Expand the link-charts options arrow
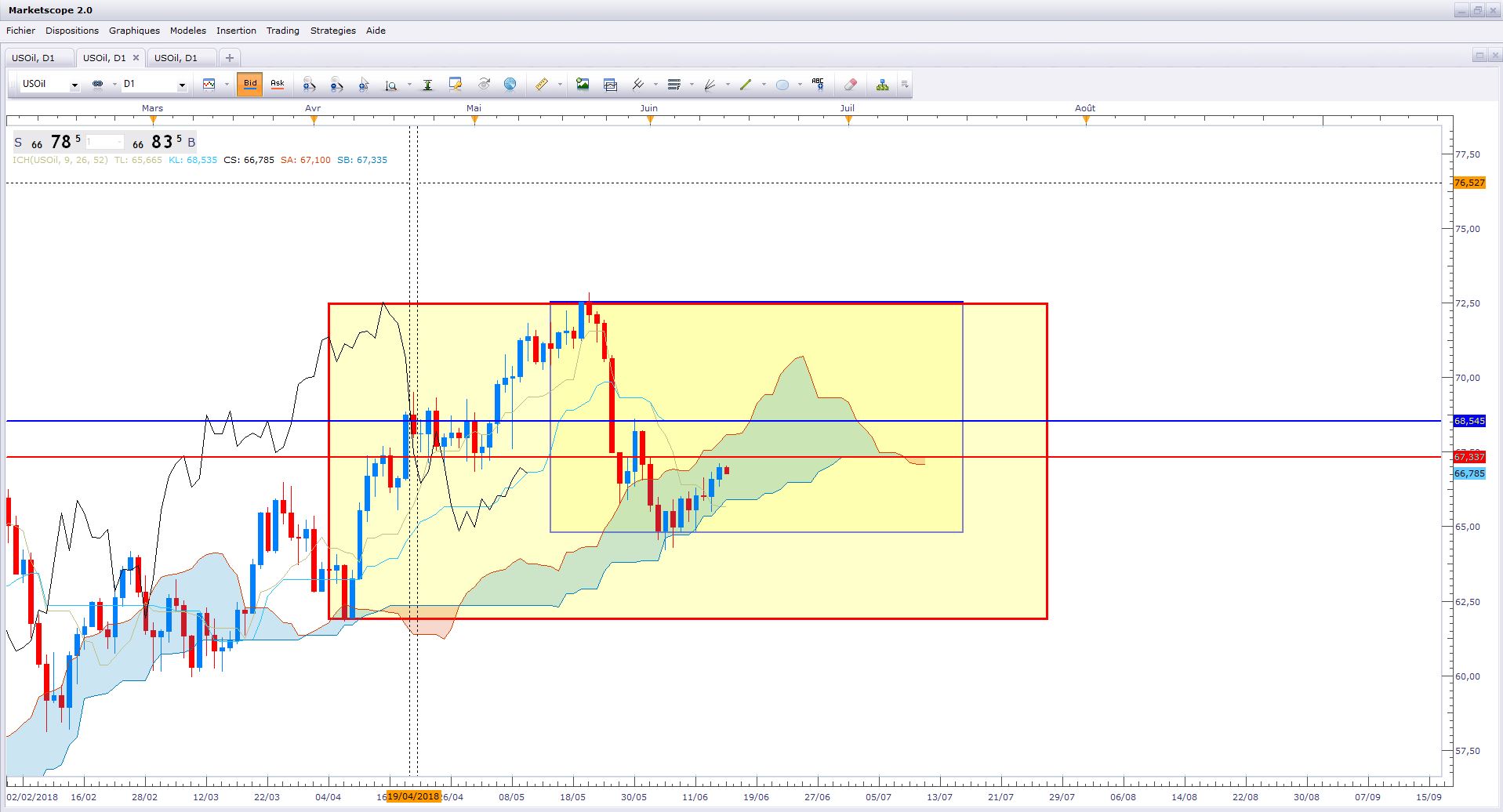 [114, 84]
